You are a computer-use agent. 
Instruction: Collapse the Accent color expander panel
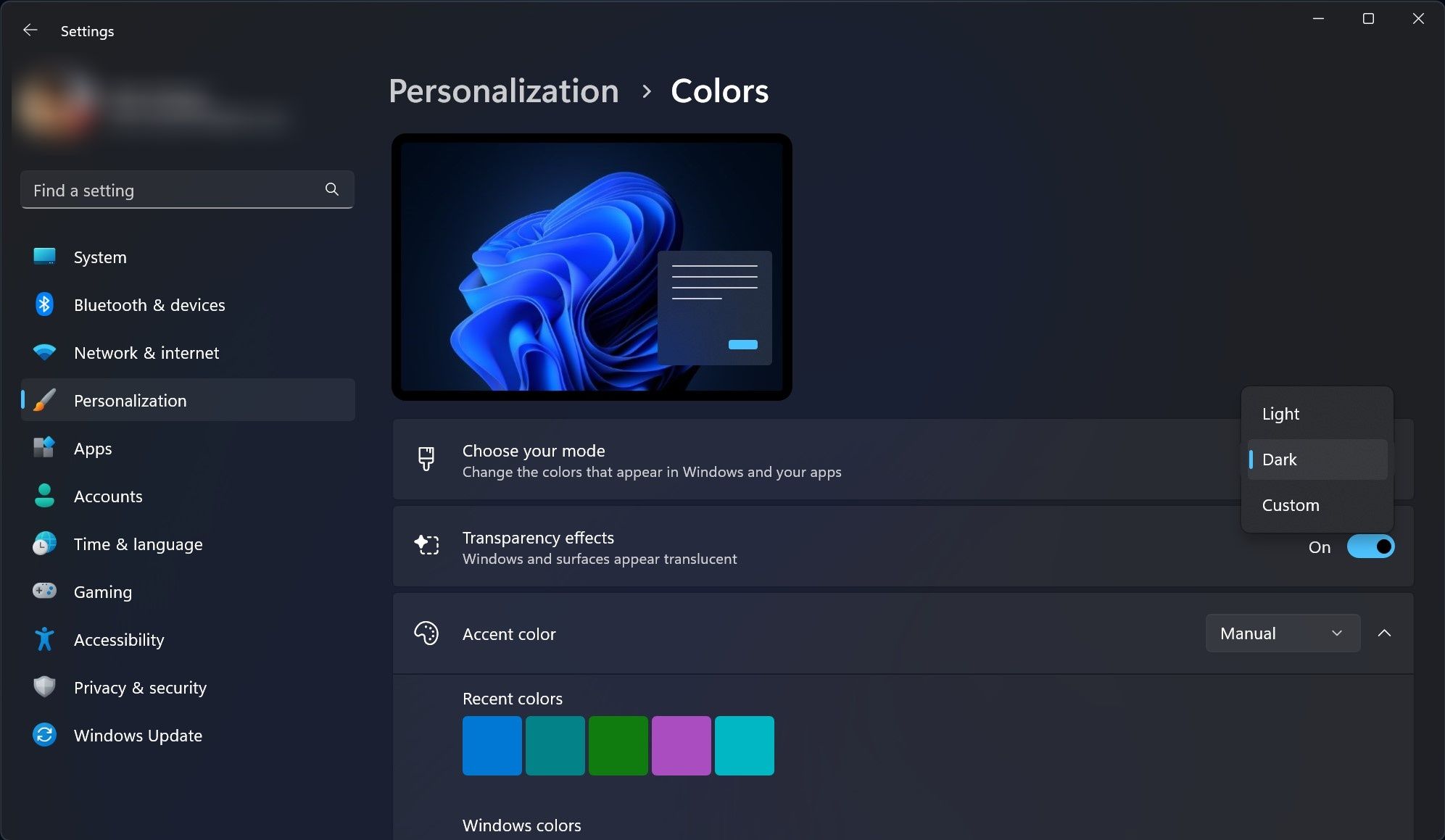[x=1385, y=633]
